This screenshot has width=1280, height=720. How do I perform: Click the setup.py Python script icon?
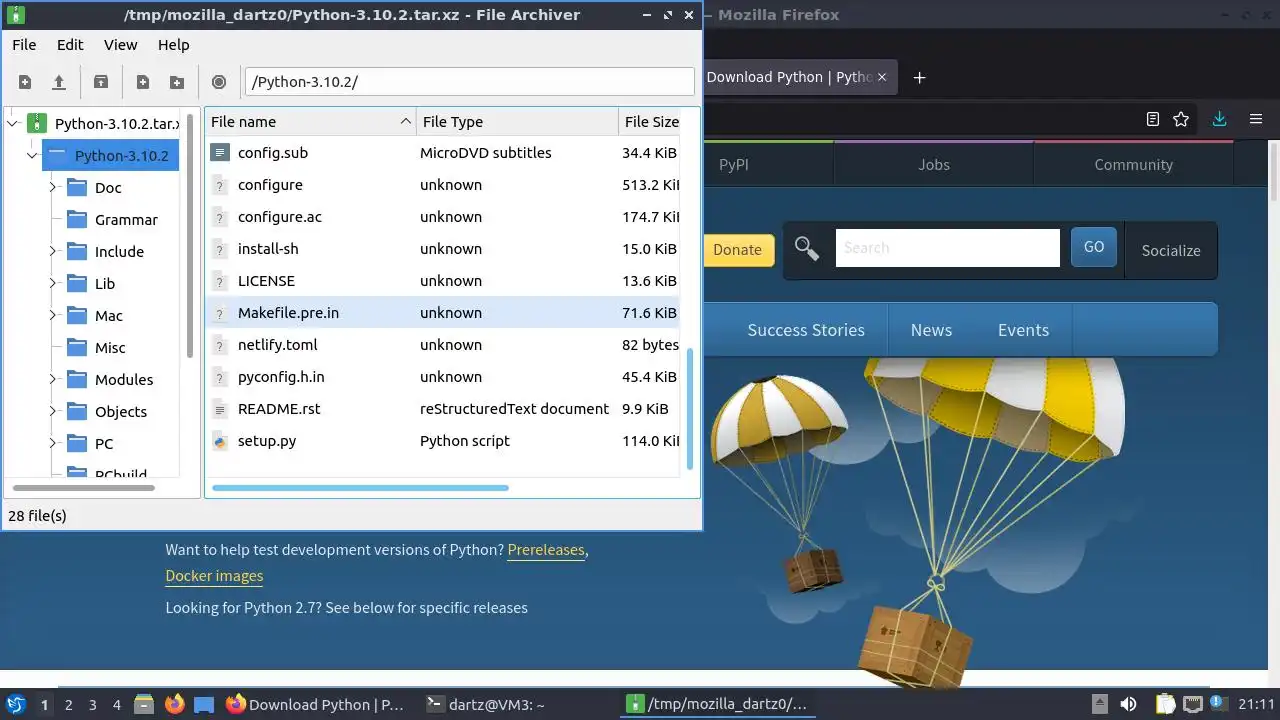pyautogui.click(x=220, y=441)
